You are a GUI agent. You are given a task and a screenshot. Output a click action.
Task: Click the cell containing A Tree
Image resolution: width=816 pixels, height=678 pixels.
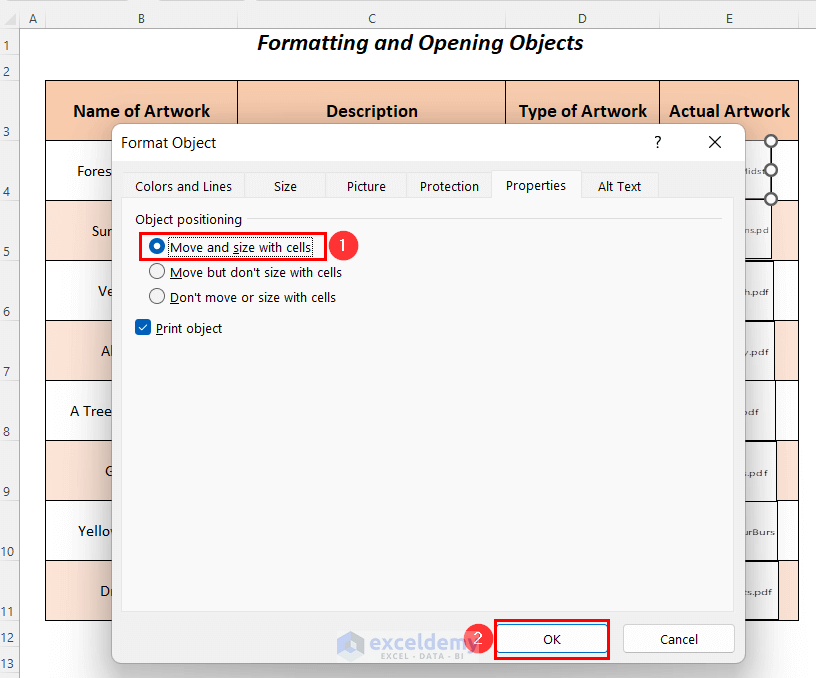point(92,411)
